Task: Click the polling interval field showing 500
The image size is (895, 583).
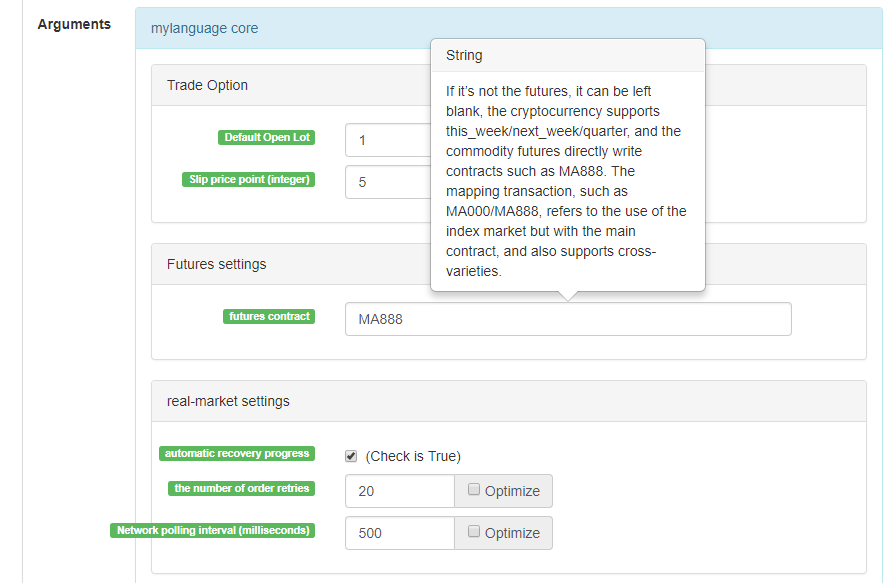Action: tap(399, 533)
